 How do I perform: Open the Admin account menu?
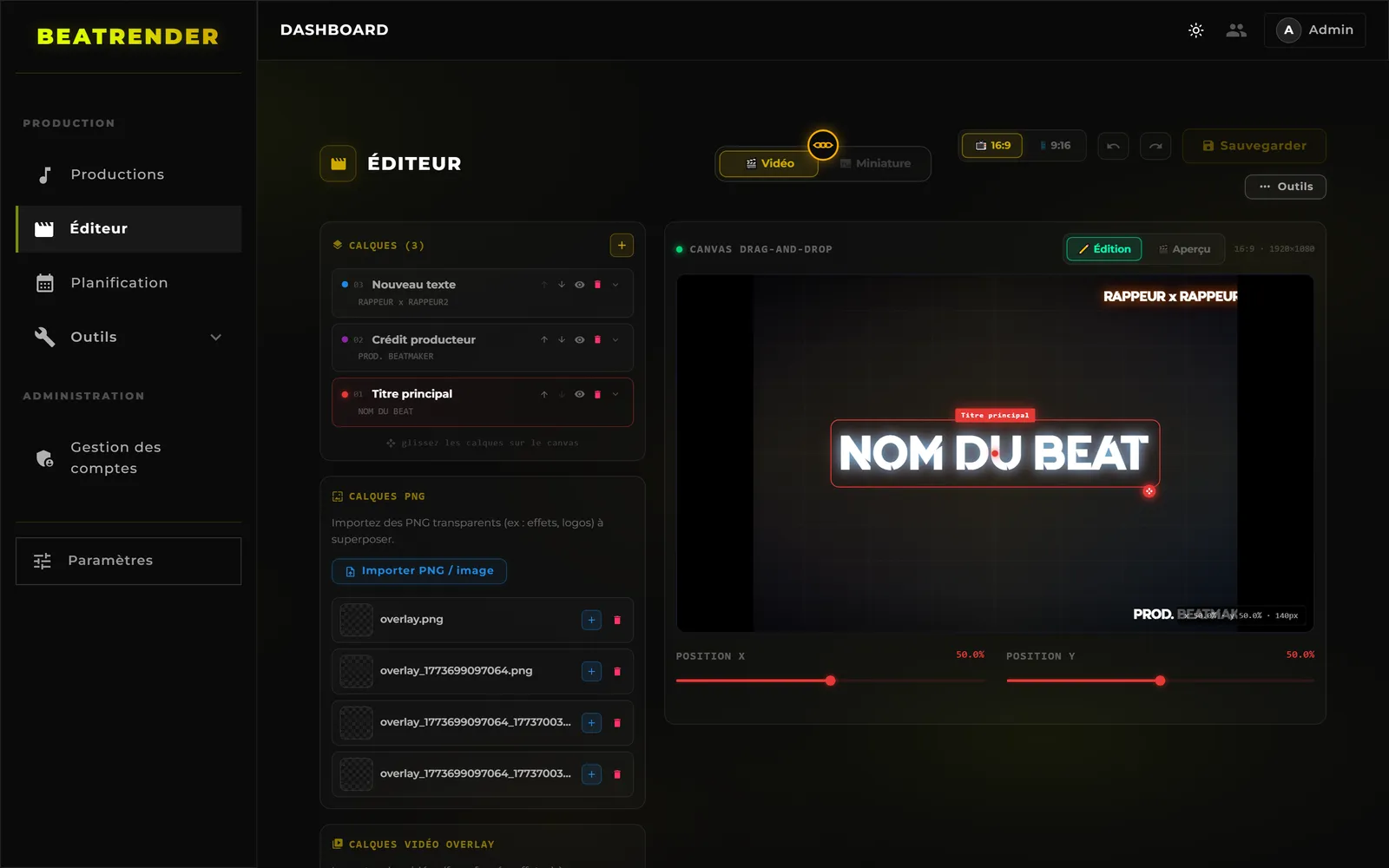[x=1314, y=30]
